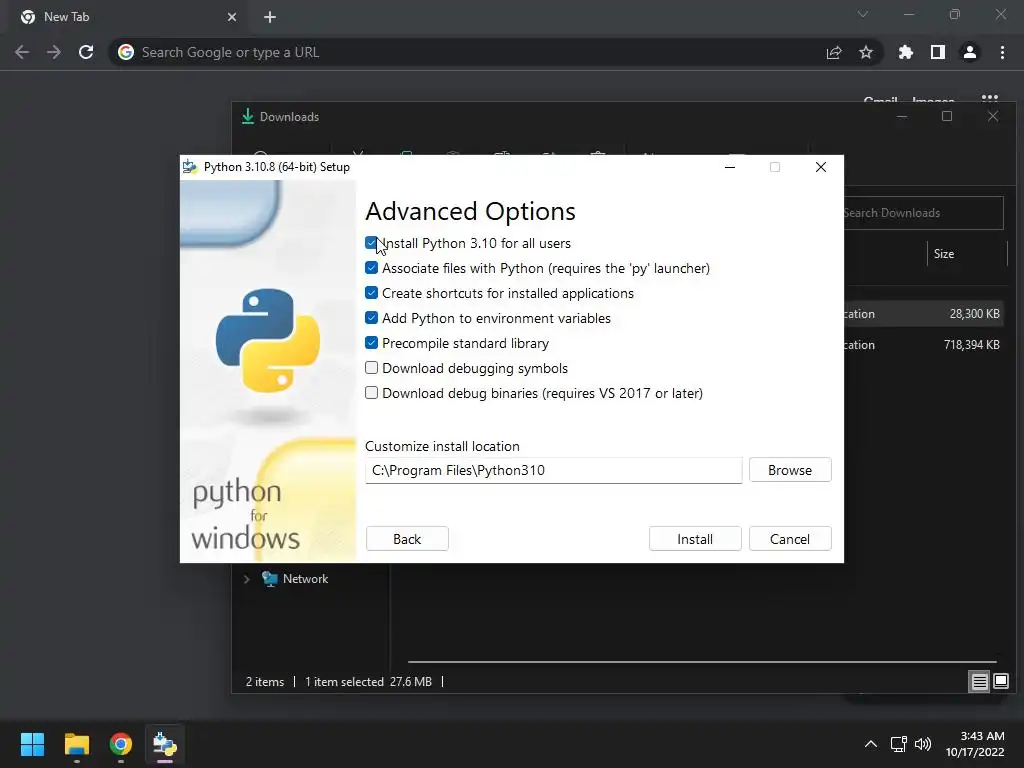Reload the Chrome page

click(x=86, y=52)
